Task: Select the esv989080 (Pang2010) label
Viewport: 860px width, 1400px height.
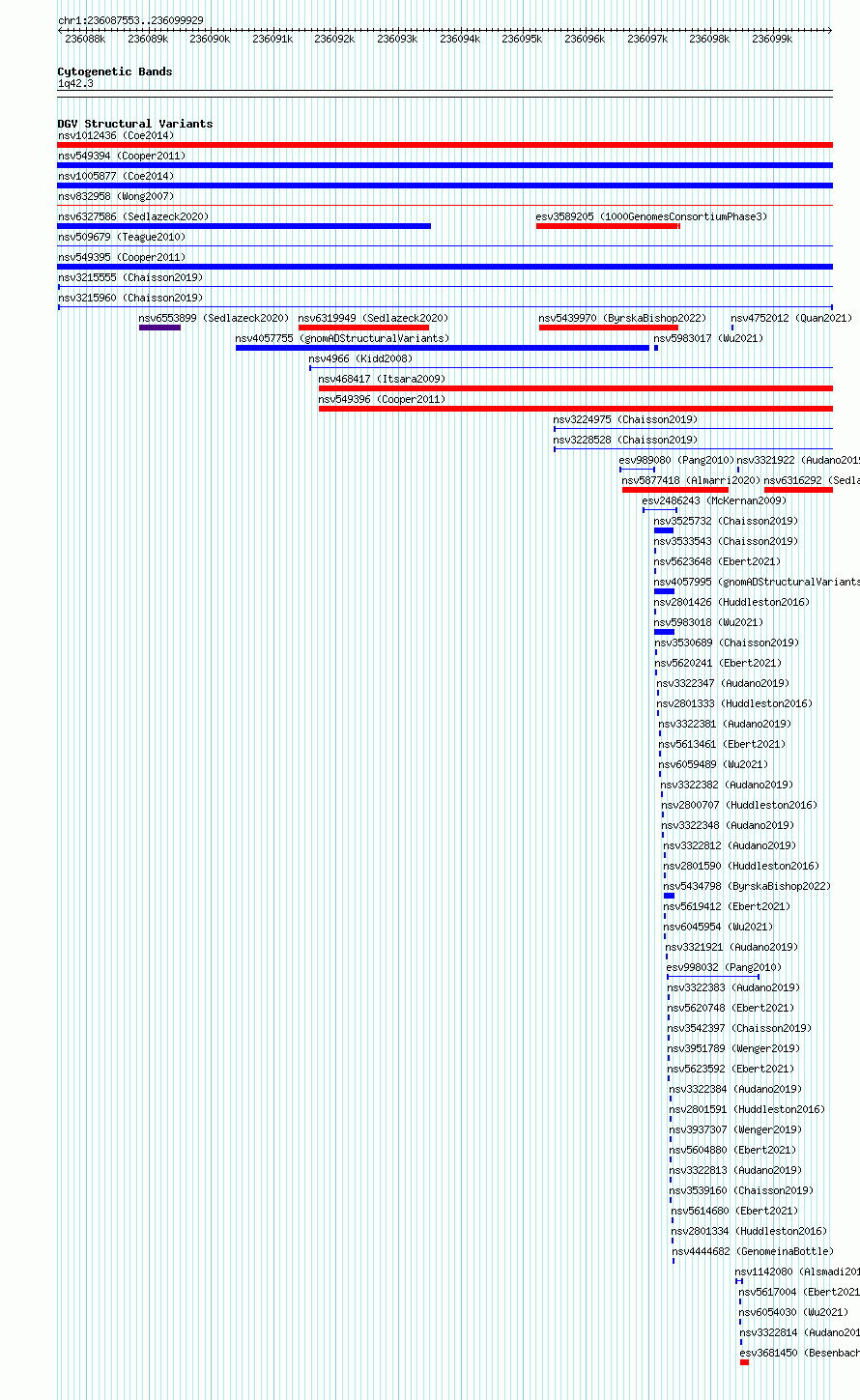Action: 677,460
